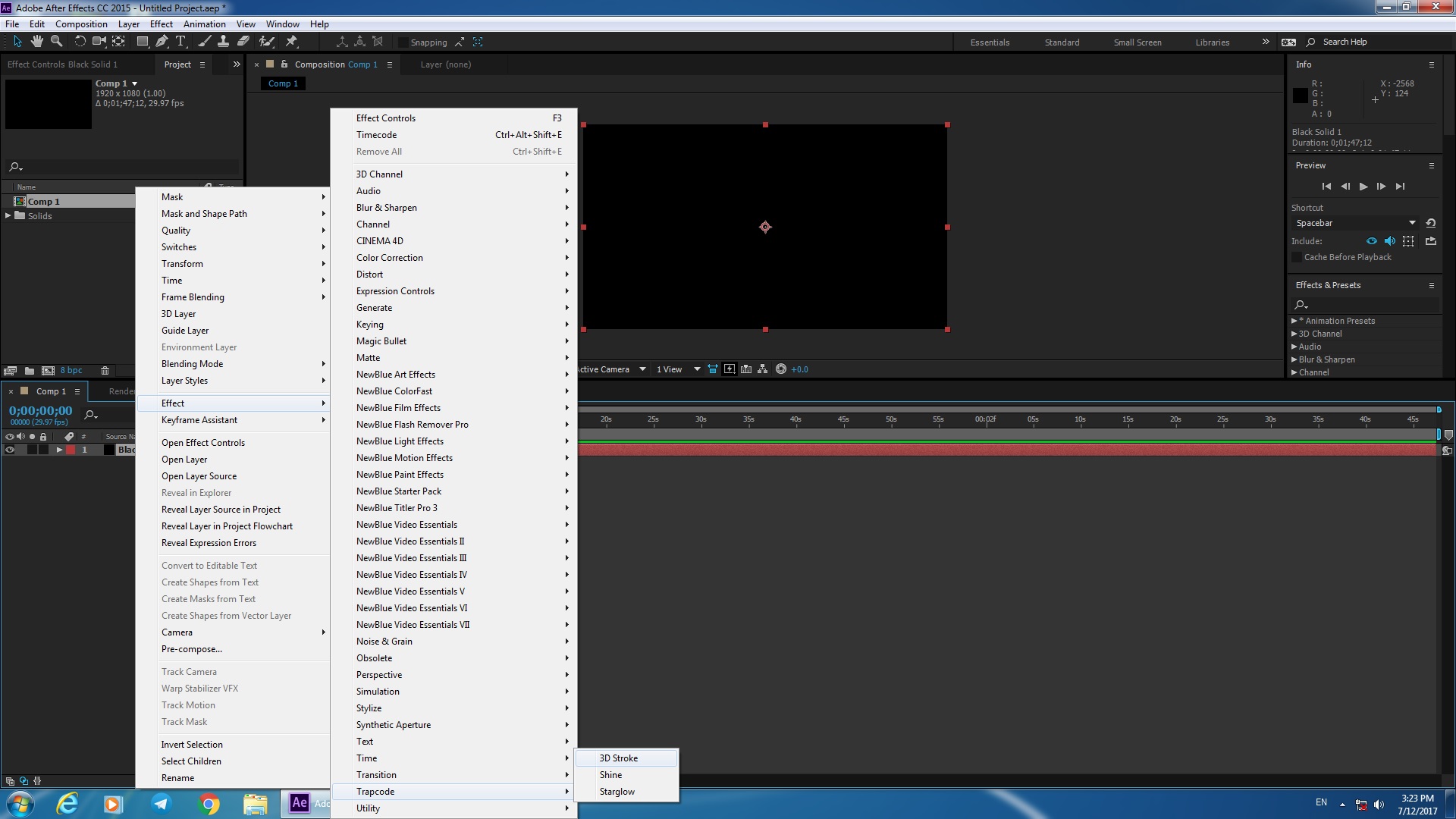The height and width of the screenshot is (819, 1456).
Task: Show more workspaces with double chevron
Action: tap(1266, 42)
